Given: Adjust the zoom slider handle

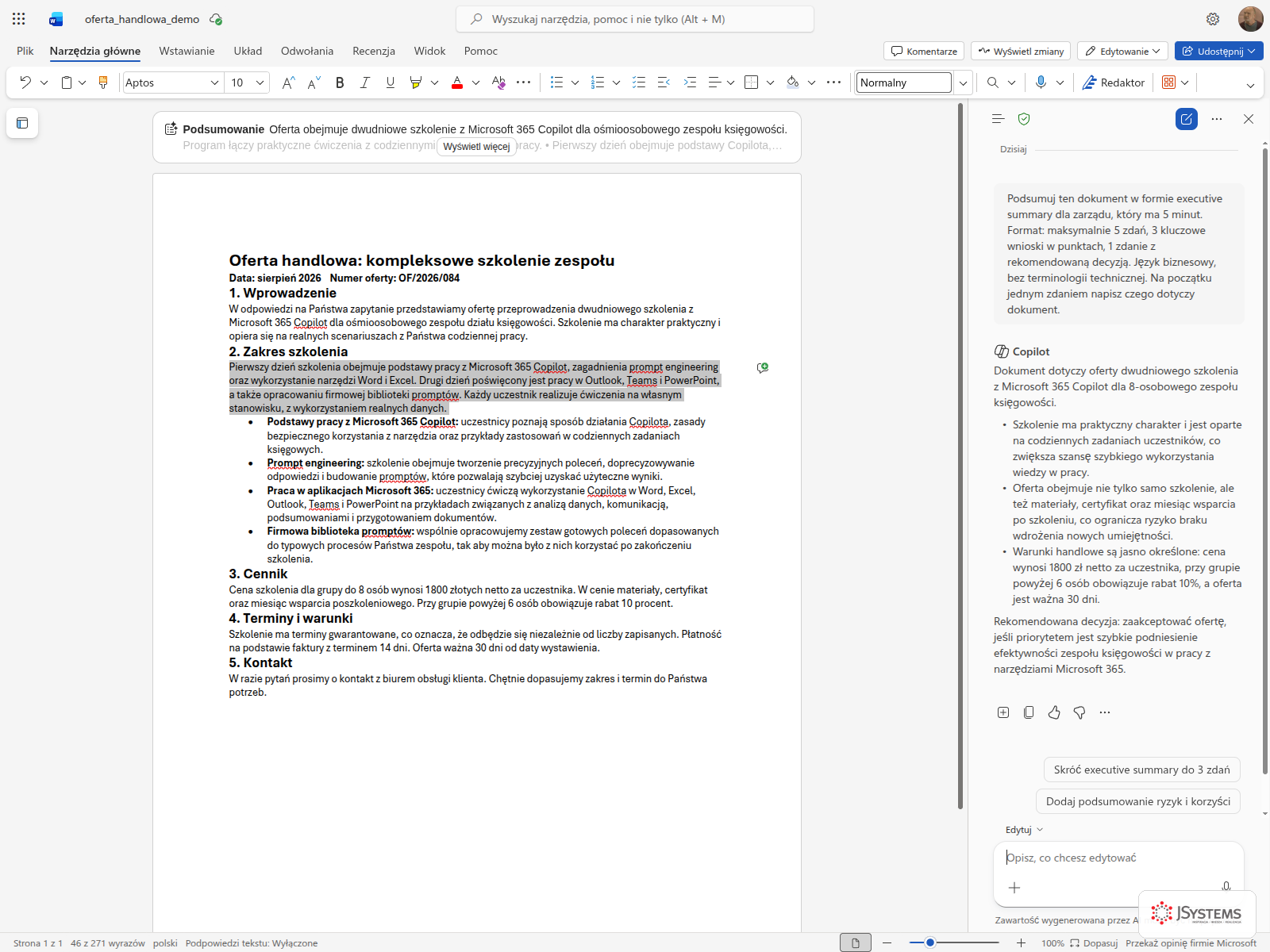Looking at the screenshot, I should click(x=930, y=942).
